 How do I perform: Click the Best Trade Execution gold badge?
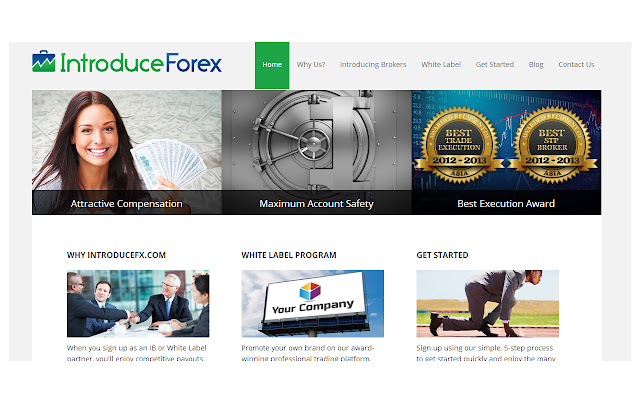pos(459,145)
